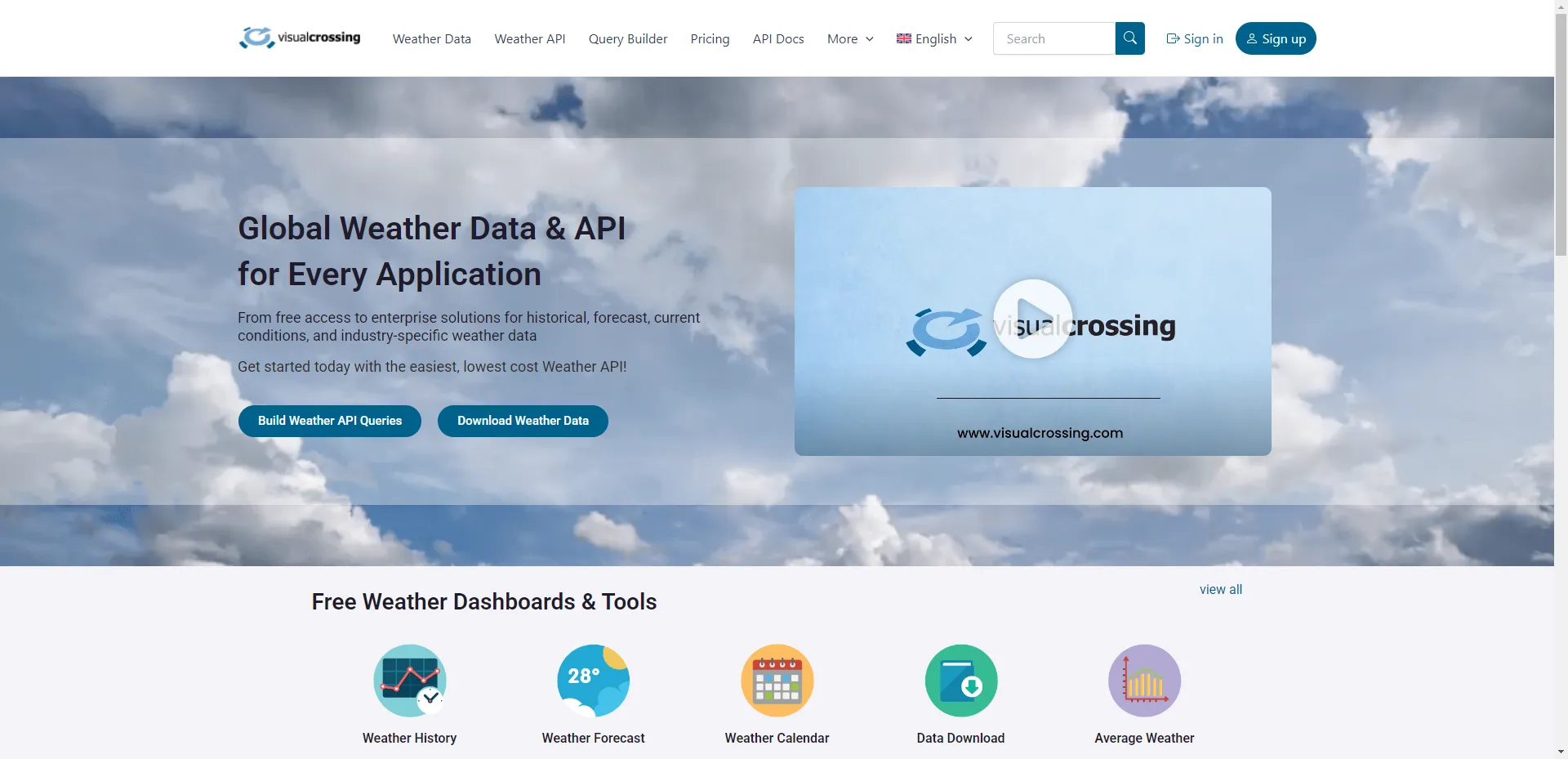Open Query Builder from the navigation

pos(627,38)
